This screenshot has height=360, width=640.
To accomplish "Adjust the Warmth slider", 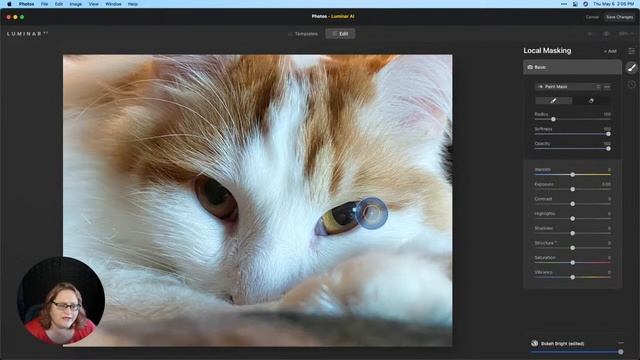I will tap(573, 174).
